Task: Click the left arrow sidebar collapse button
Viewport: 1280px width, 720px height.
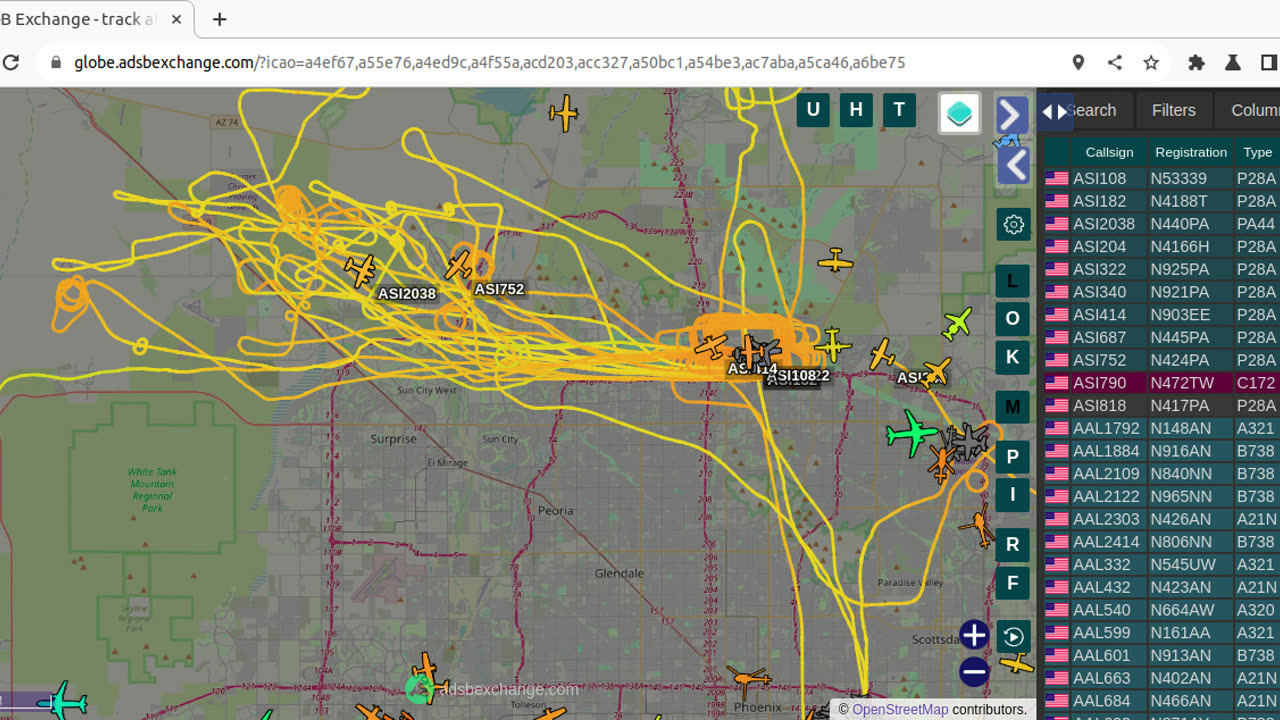Action: tap(1013, 165)
